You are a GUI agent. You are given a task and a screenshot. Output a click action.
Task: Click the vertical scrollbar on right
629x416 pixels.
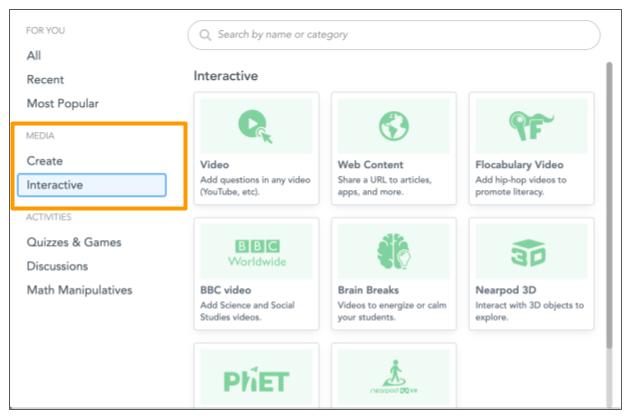pos(608,200)
